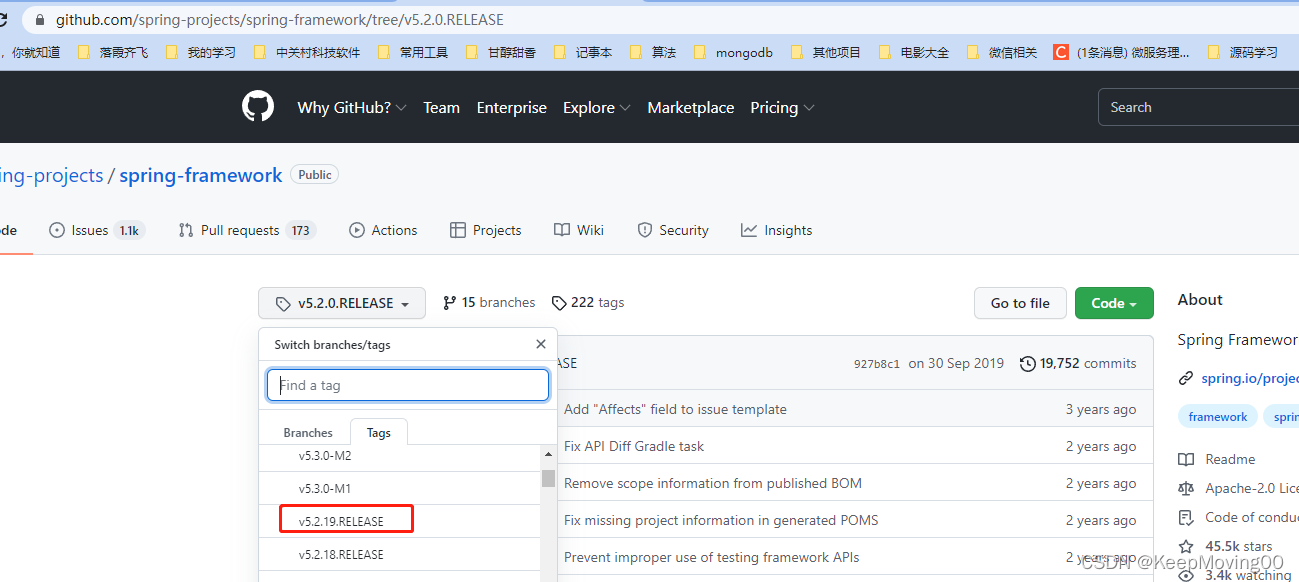The height and width of the screenshot is (582, 1299).
Task: Click Enterprise in the GitHub header
Action: click(512, 107)
